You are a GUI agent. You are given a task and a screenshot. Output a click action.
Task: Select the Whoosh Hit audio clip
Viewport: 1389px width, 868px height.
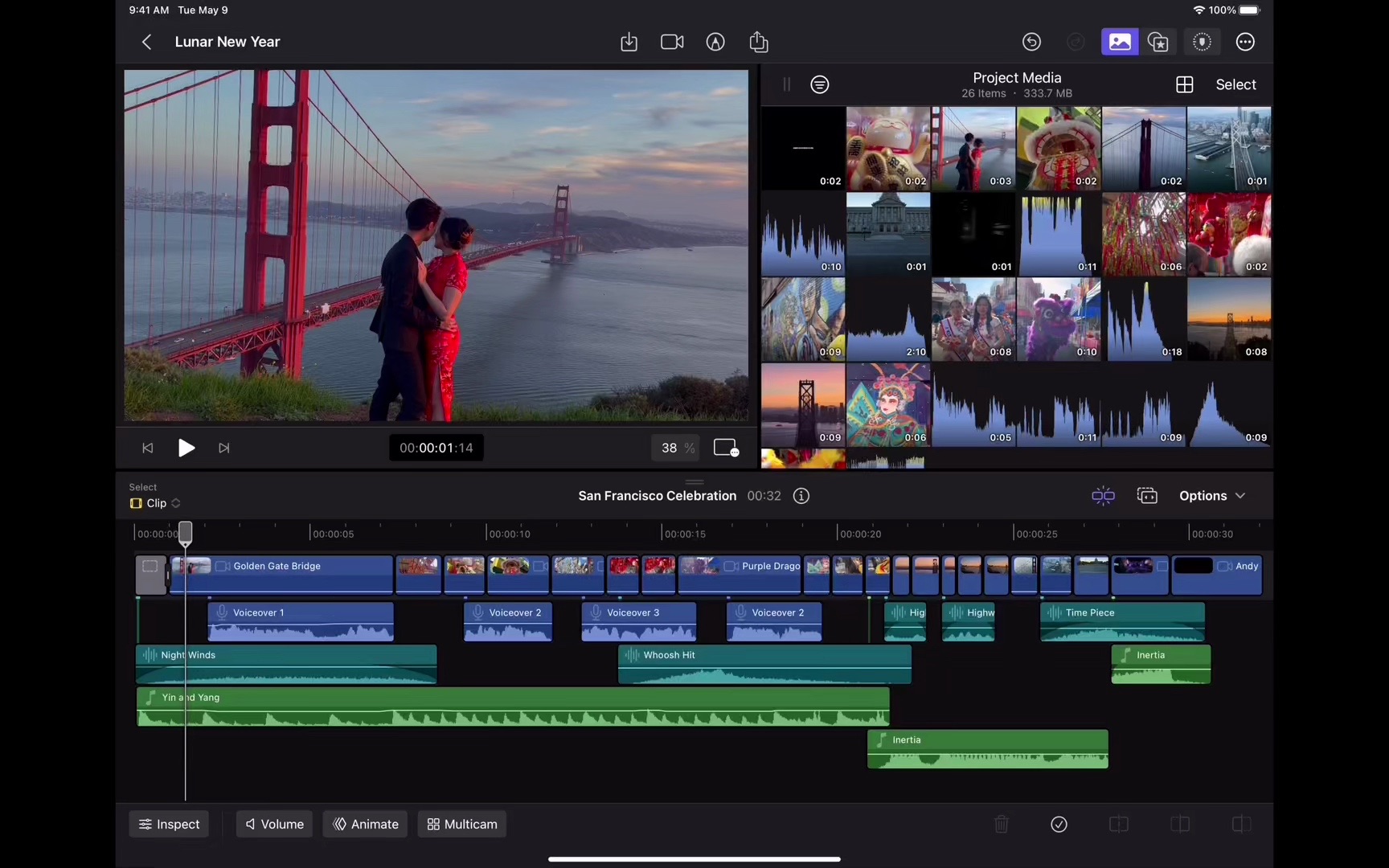764,664
